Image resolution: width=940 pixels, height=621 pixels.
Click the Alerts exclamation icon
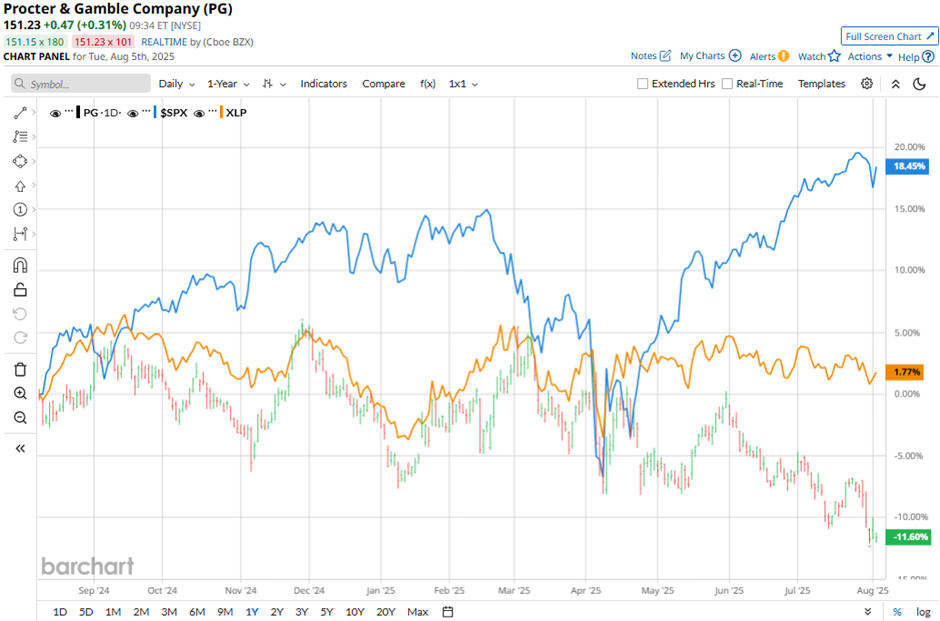pyautogui.click(x=784, y=56)
